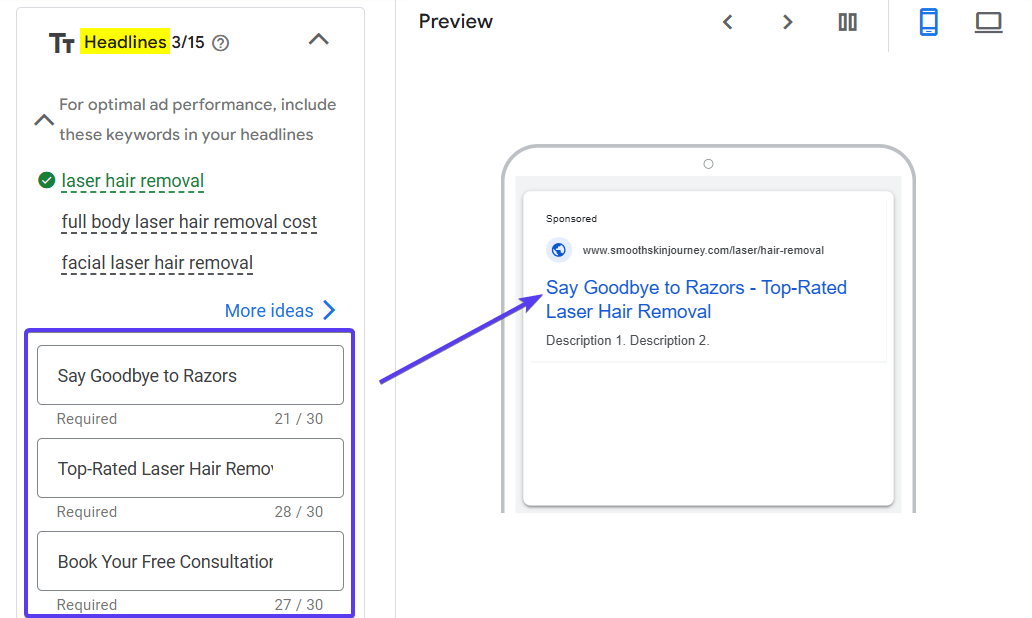1032x618 pixels.
Task: Select the mobile preview icon
Action: click(928, 22)
